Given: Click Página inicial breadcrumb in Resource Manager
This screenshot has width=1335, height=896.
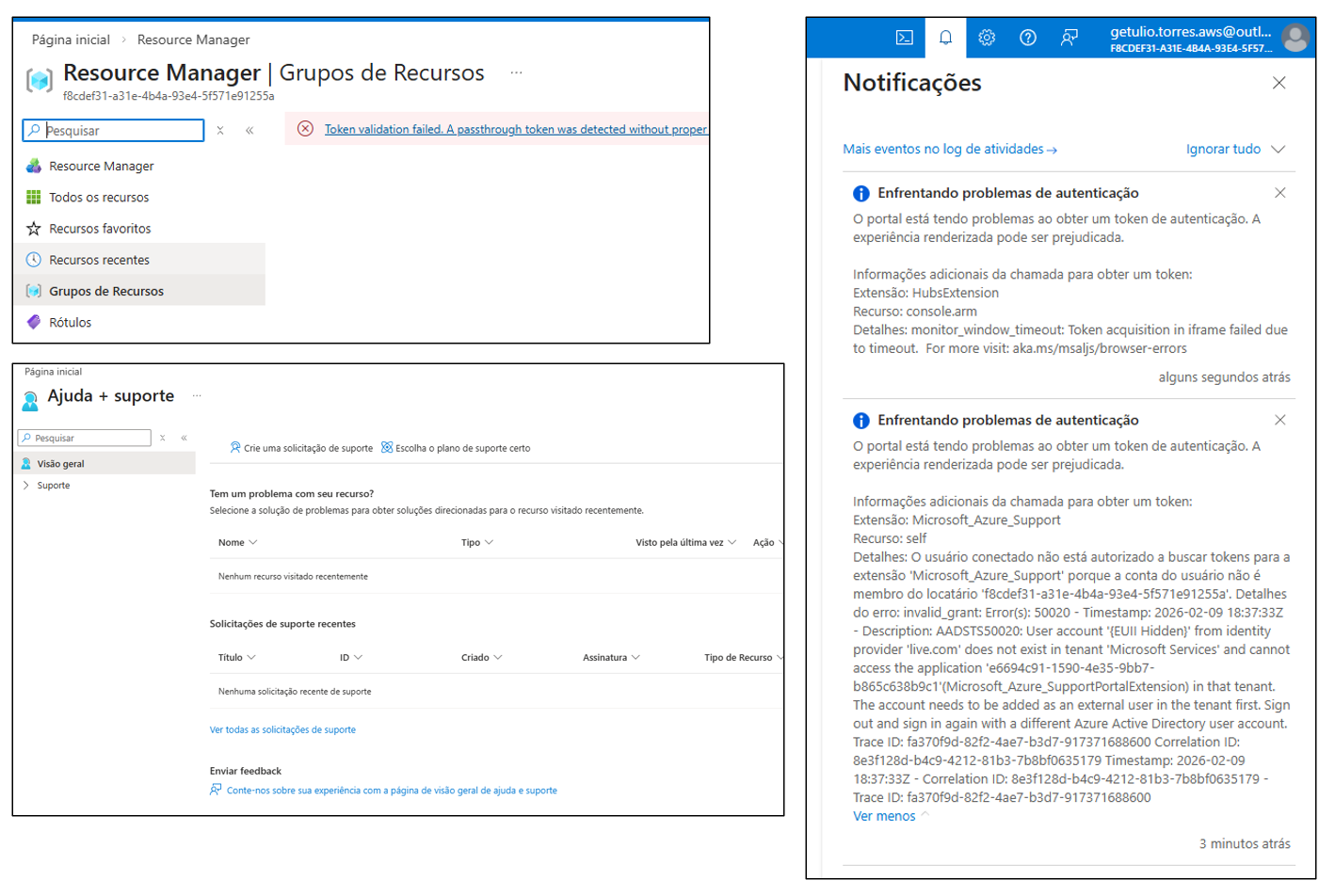Looking at the screenshot, I should coord(71,40).
